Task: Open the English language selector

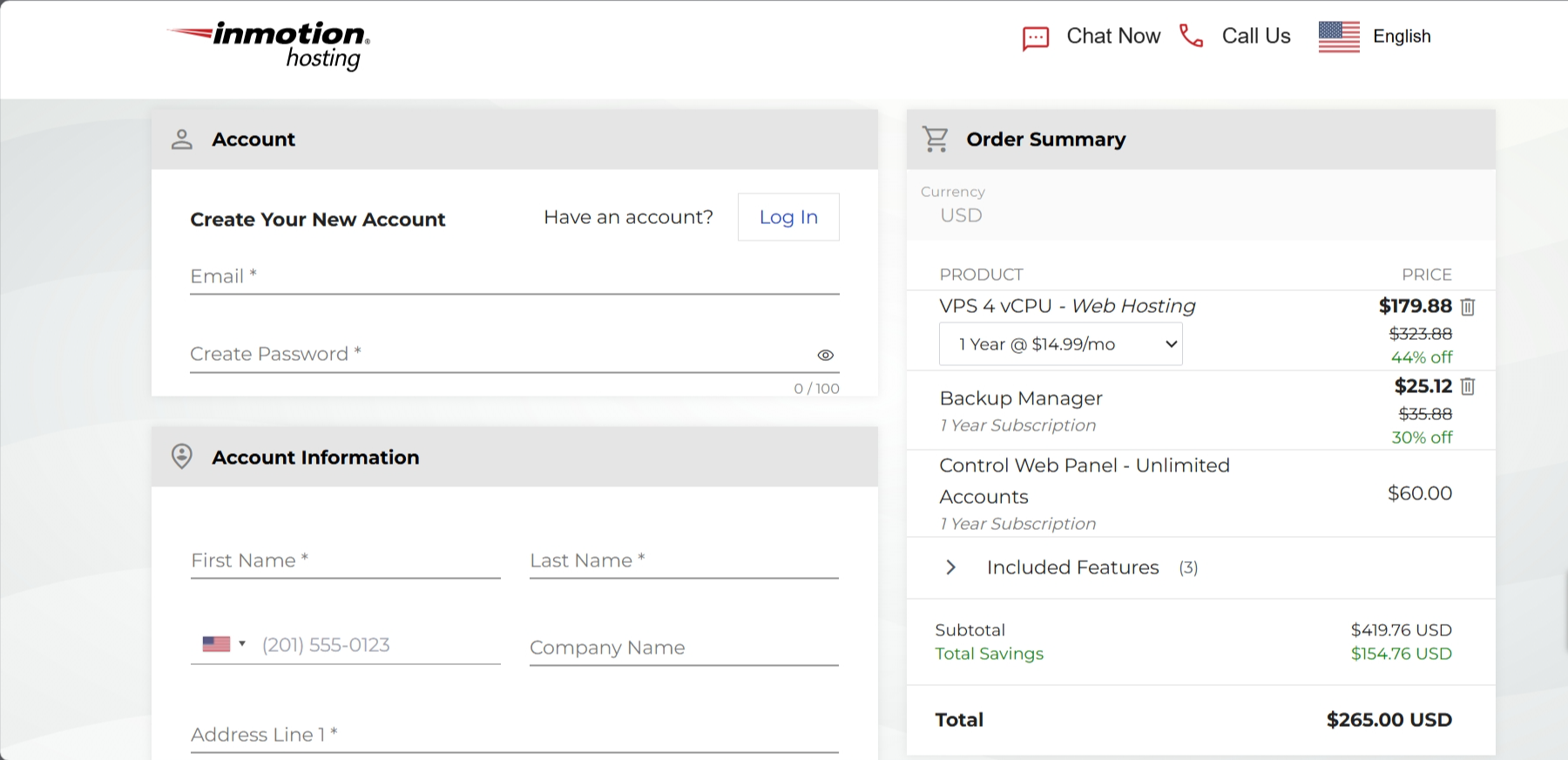Action: point(1402,37)
